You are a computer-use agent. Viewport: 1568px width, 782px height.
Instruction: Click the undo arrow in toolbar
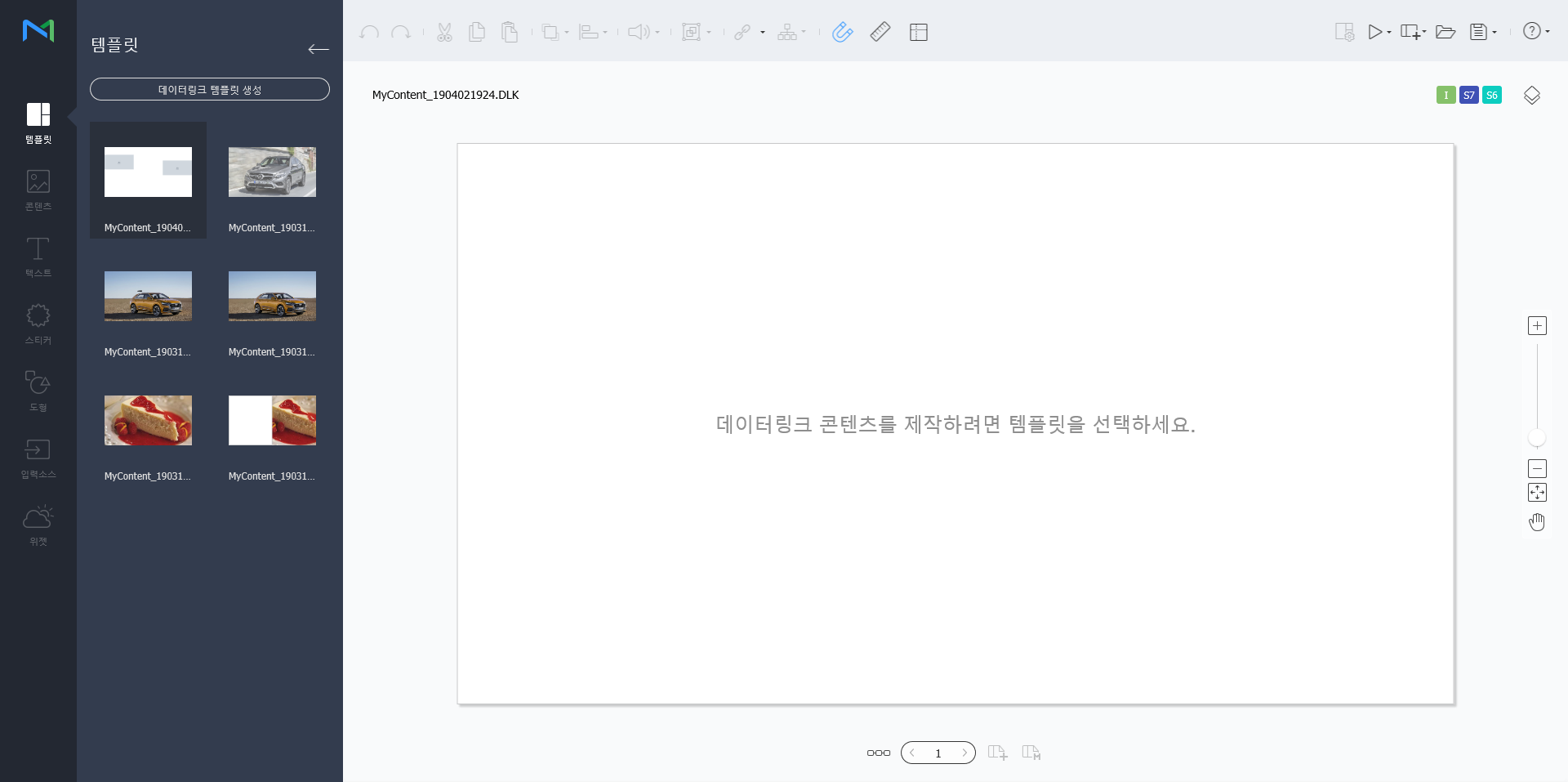point(369,33)
